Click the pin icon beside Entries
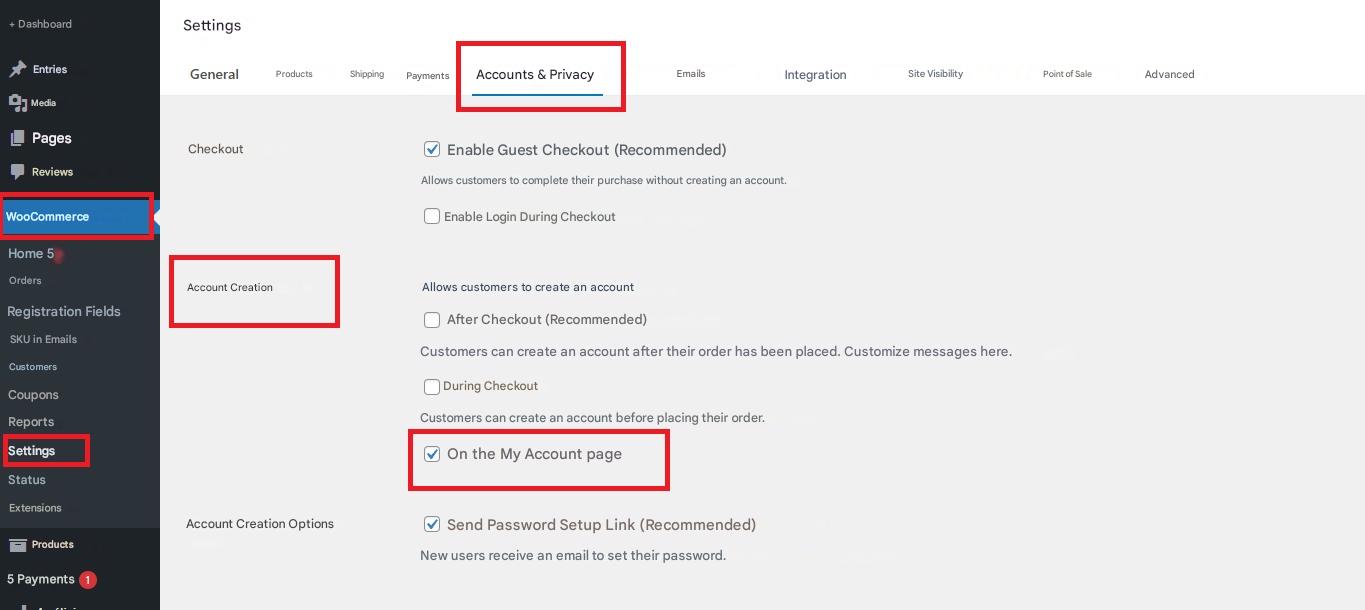The width and height of the screenshot is (1365, 610). click(17, 69)
